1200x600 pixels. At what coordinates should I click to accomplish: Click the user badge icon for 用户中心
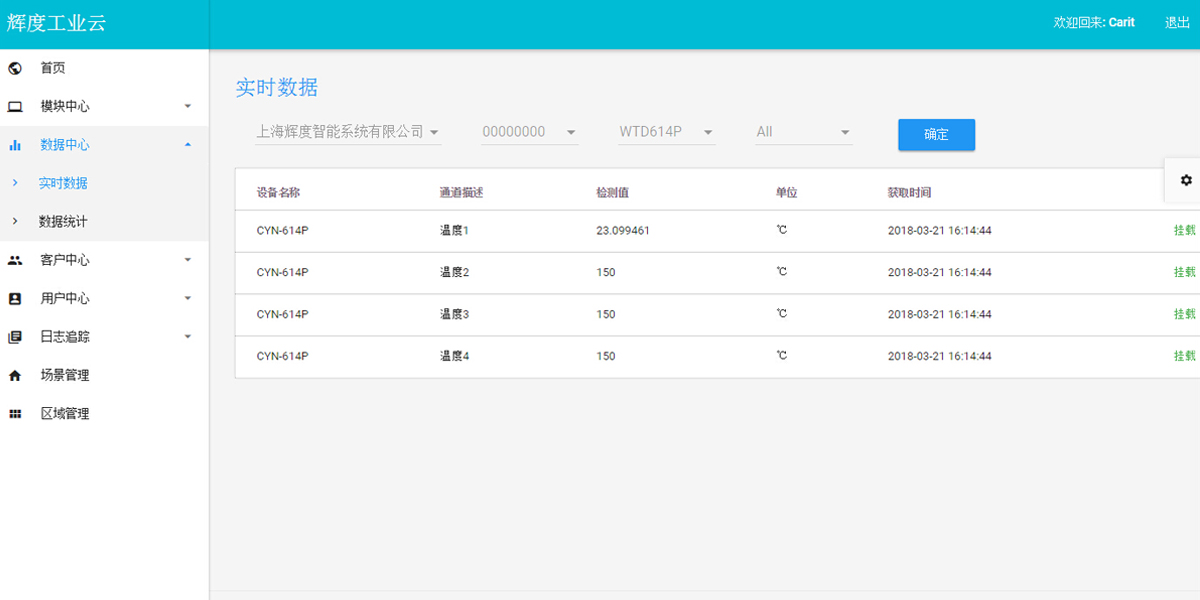[x=15, y=299]
